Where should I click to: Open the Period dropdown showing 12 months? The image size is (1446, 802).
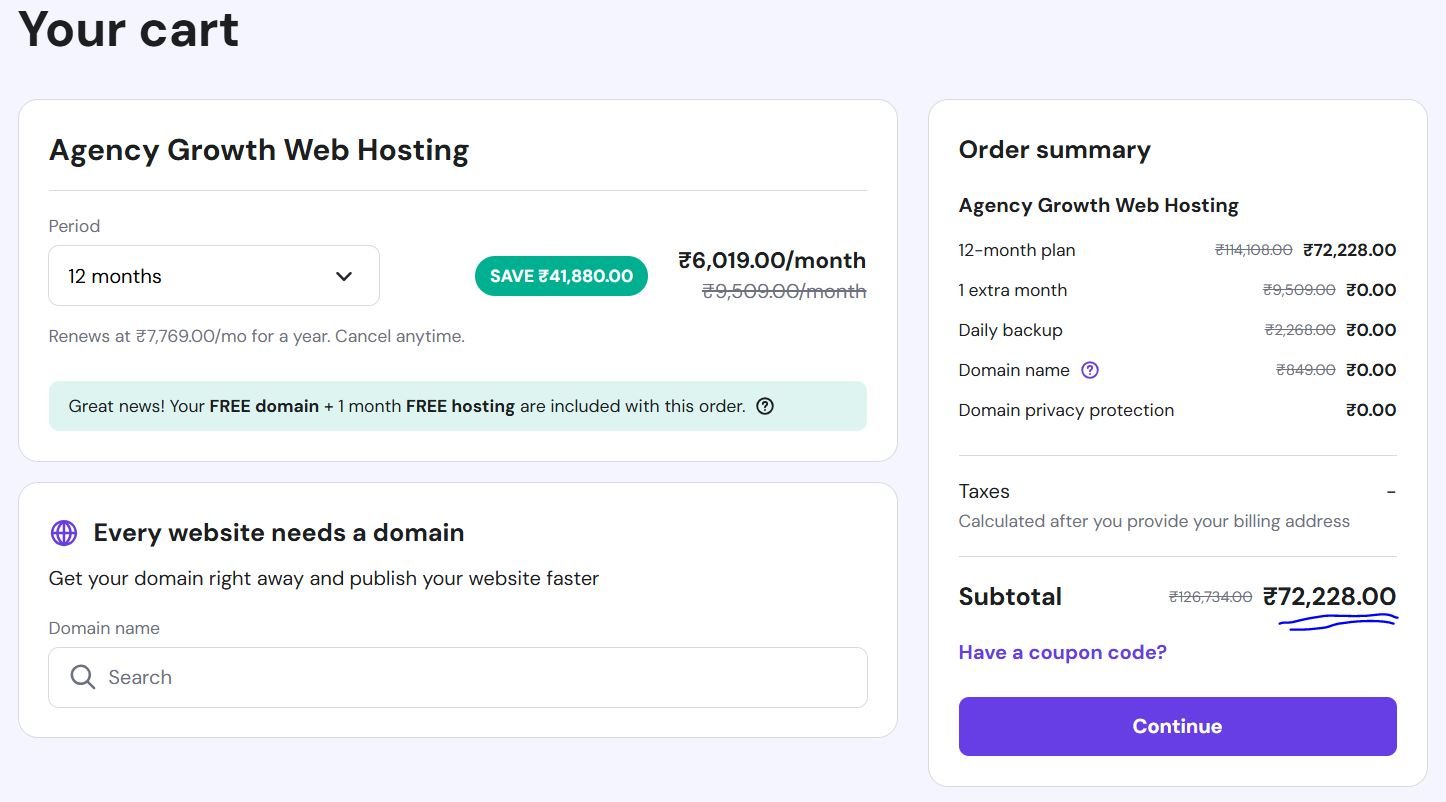tap(213, 276)
